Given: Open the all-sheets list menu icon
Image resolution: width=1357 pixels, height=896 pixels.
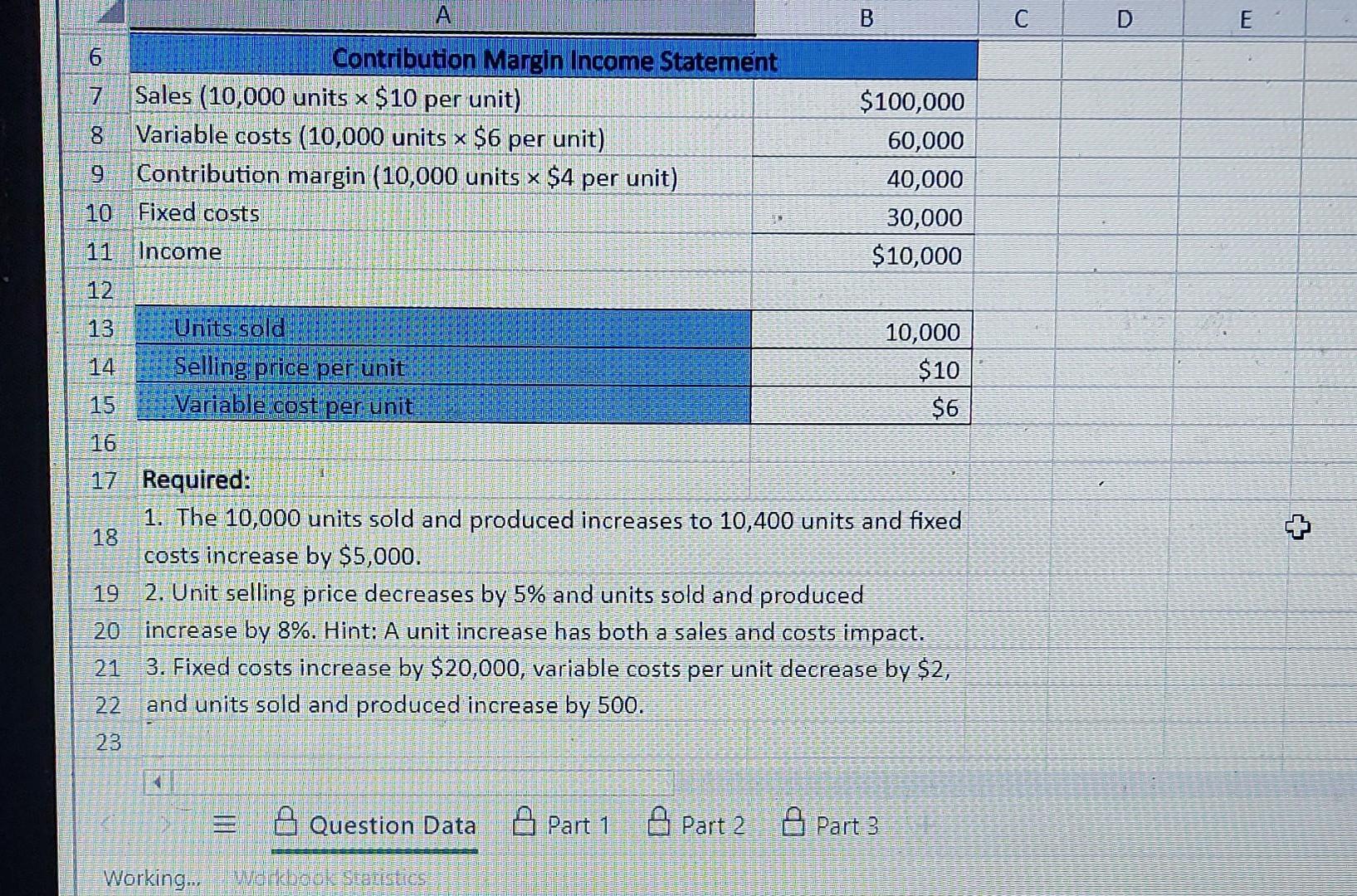Looking at the screenshot, I should (x=225, y=825).
